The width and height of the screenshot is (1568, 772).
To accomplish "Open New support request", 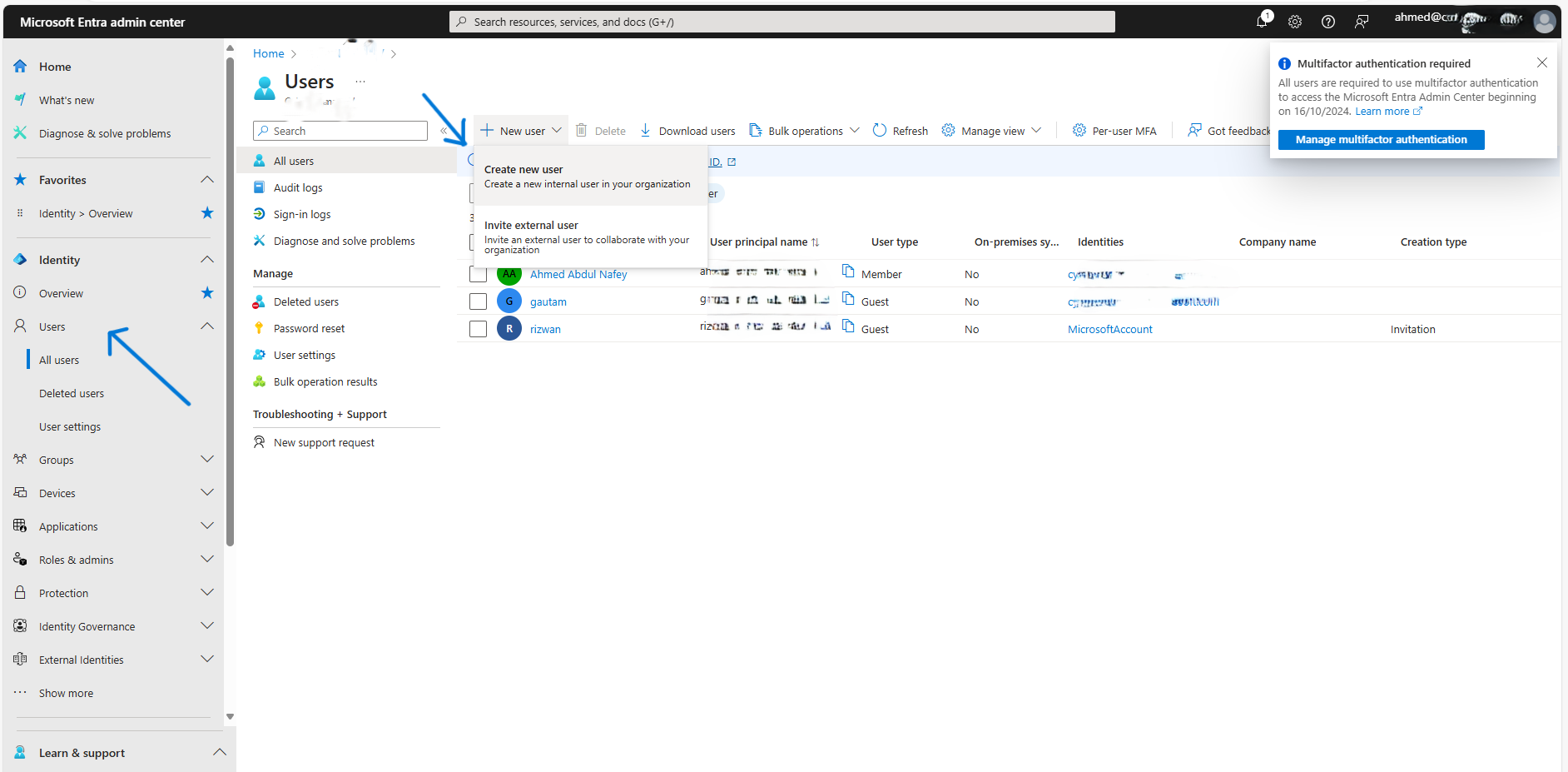I will click(324, 441).
